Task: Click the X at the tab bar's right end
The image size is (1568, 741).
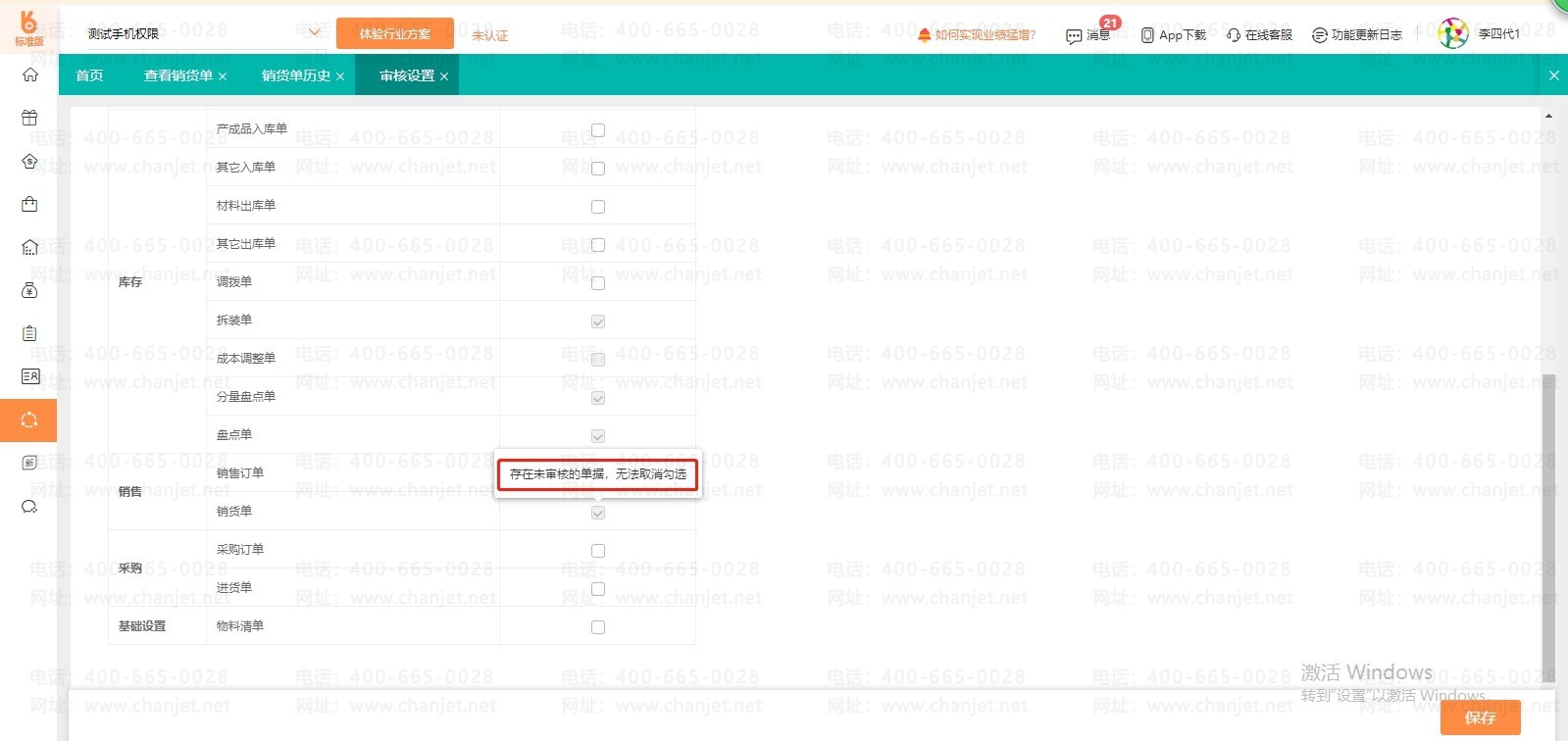Action: (1553, 75)
